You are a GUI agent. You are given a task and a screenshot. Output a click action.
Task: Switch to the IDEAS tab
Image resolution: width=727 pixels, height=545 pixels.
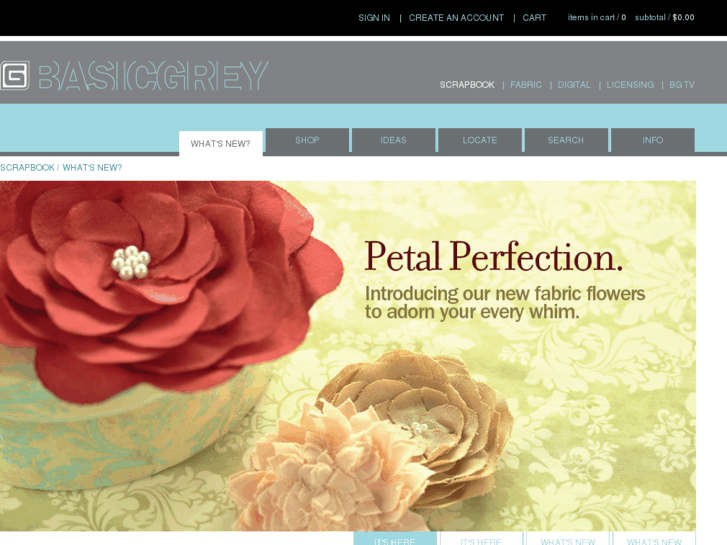coord(394,140)
